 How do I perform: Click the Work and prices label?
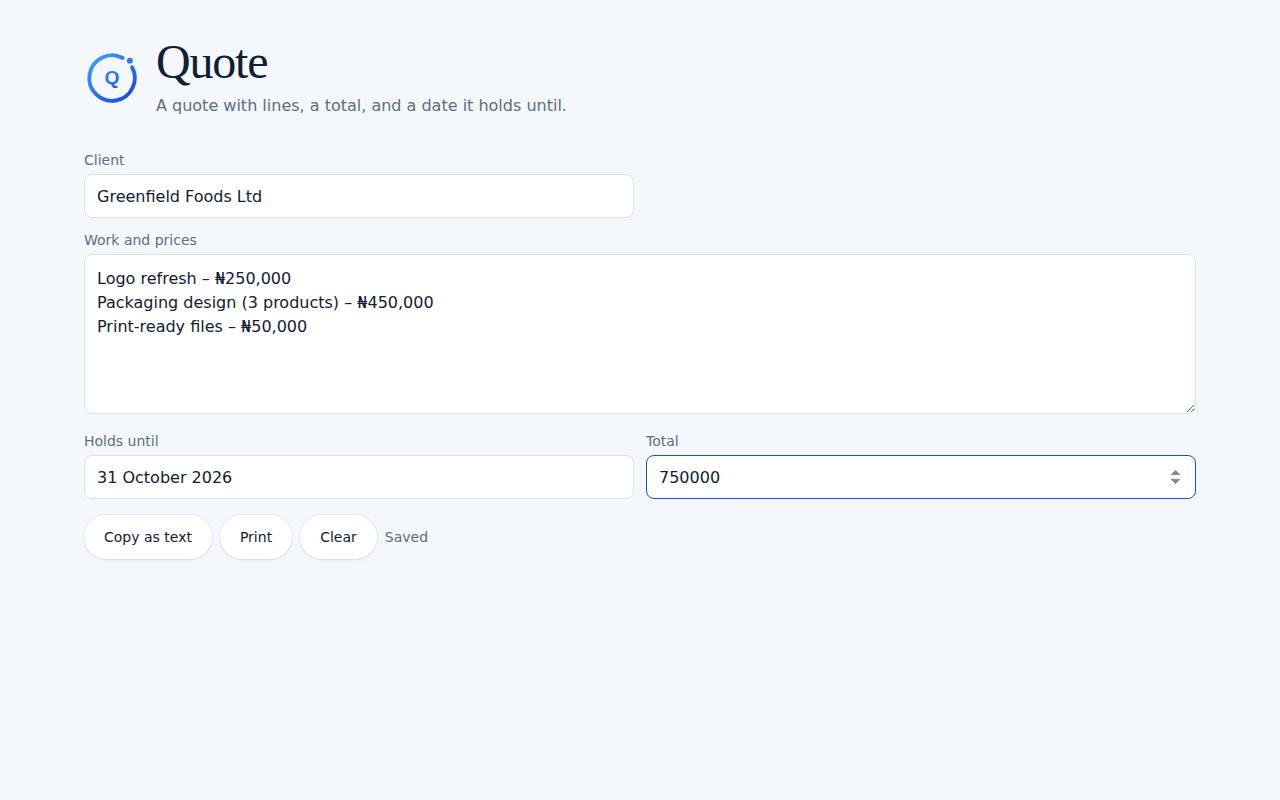[140, 240]
